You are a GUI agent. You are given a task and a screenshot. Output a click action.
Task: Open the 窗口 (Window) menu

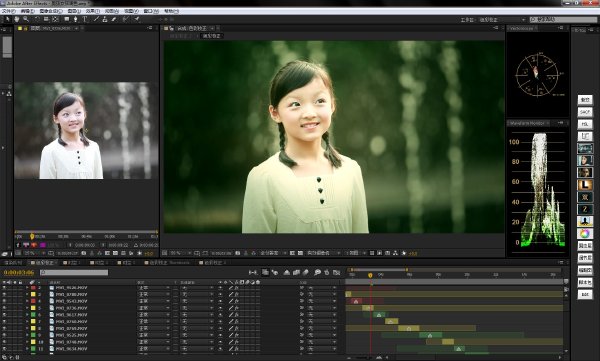pos(151,11)
